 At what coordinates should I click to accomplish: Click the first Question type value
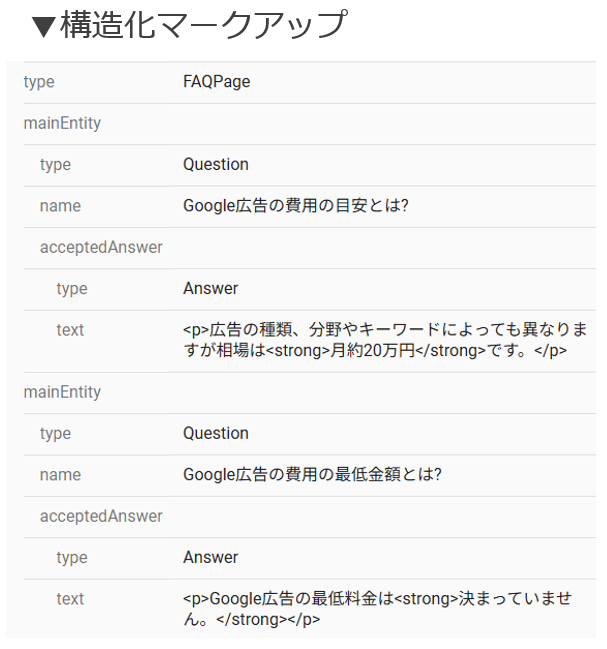215,164
